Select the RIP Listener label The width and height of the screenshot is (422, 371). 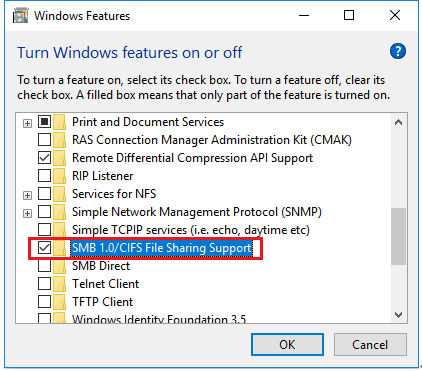point(103,176)
